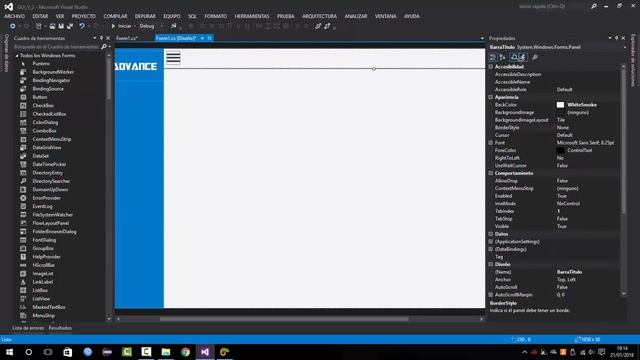640x360 pixels.
Task: Select the Puntero item in the toolbox
Action: click(41, 64)
